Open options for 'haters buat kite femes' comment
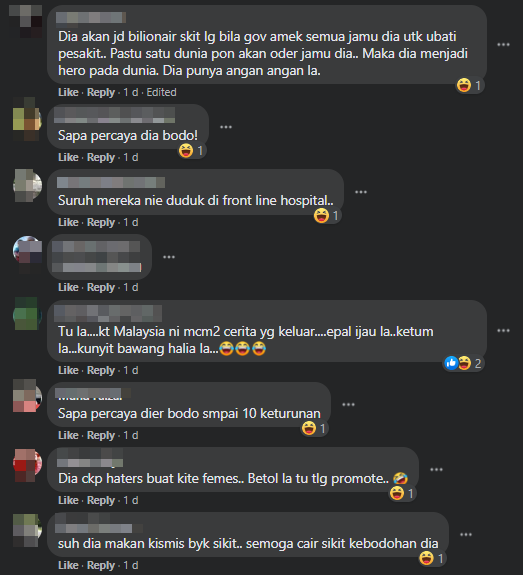 click(x=436, y=469)
